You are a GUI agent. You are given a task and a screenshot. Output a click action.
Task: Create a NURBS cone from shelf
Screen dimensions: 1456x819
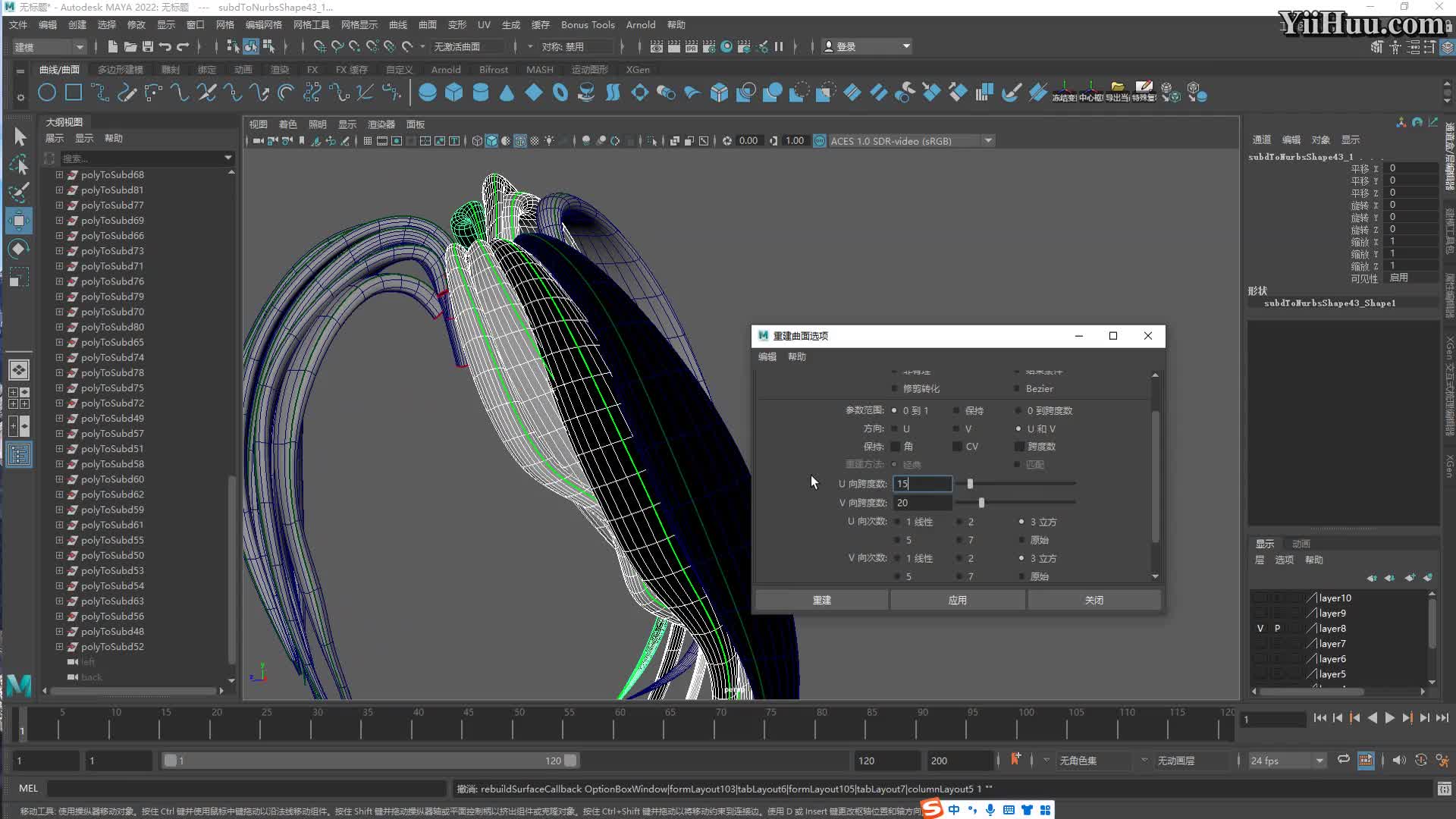[x=507, y=93]
